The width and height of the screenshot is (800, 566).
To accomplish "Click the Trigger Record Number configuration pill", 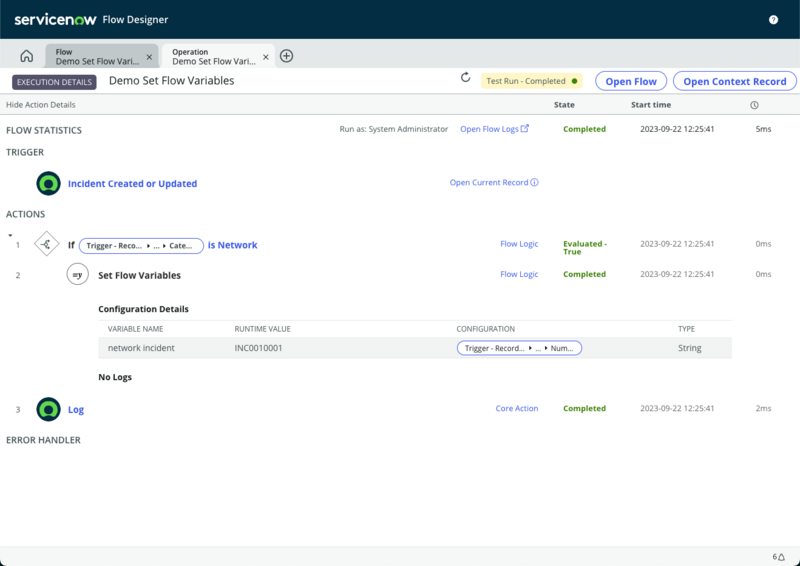I will click(x=519, y=348).
